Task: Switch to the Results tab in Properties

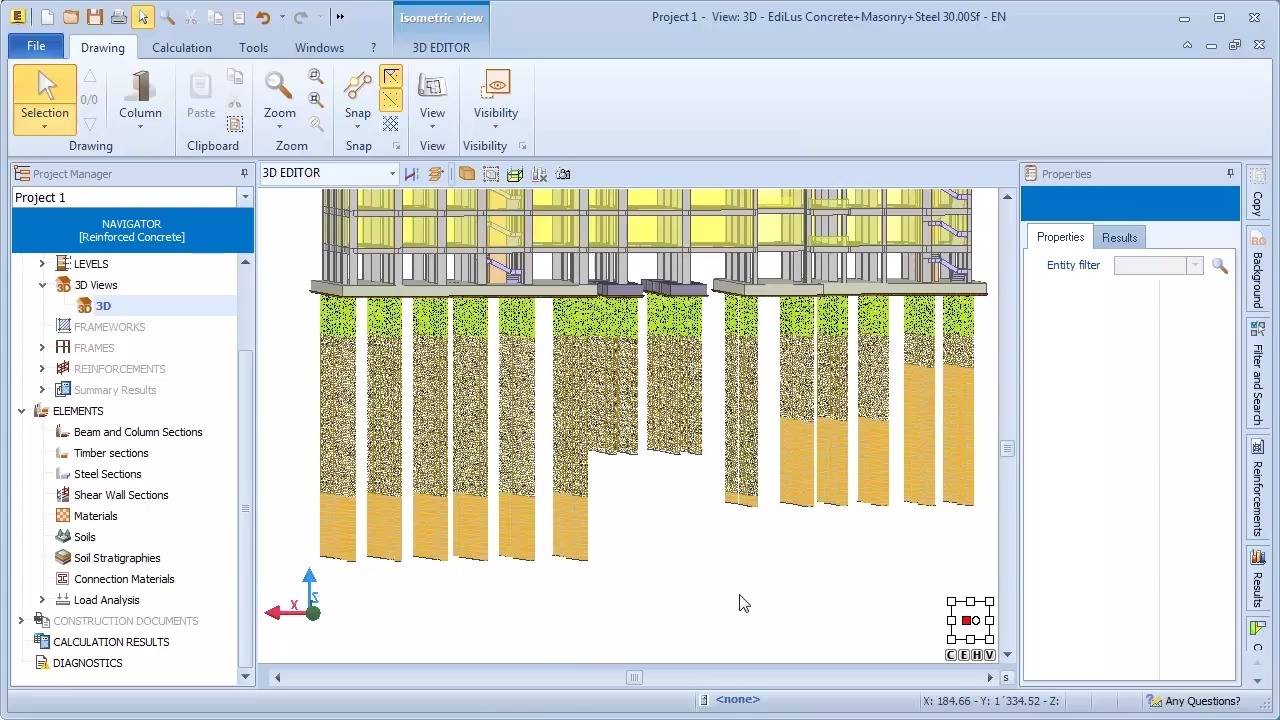Action: click(1119, 237)
